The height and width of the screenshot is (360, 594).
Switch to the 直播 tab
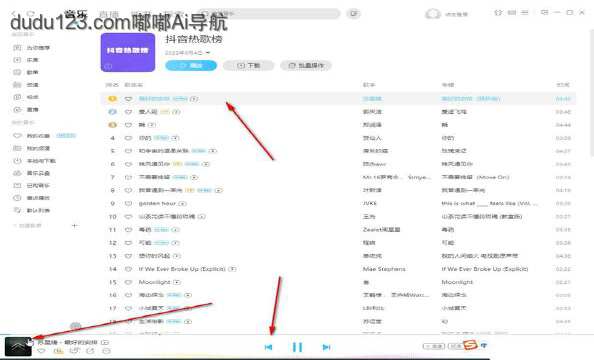tap(109, 15)
